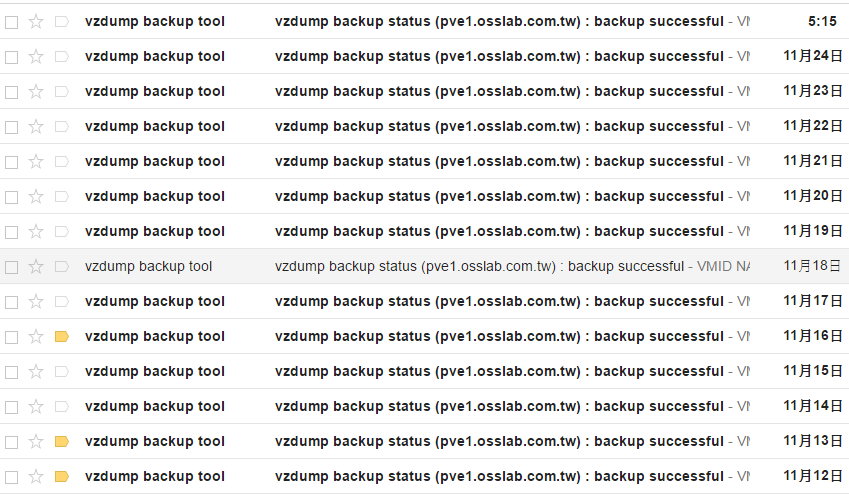Star the 11月24日 vzdump email
Viewport: 849px width, 494px height.
pyautogui.click(x=36, y=56)
